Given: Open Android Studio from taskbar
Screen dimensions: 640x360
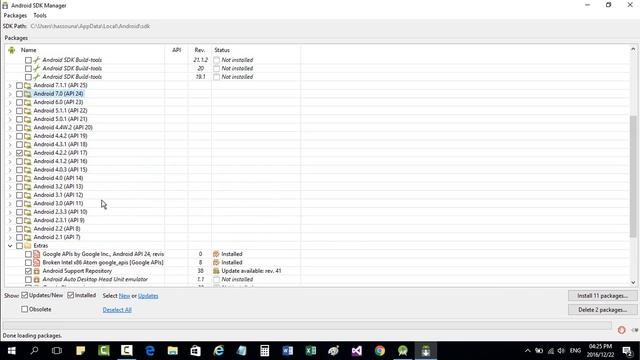Looking at the screenshot, I should [403, 351].
